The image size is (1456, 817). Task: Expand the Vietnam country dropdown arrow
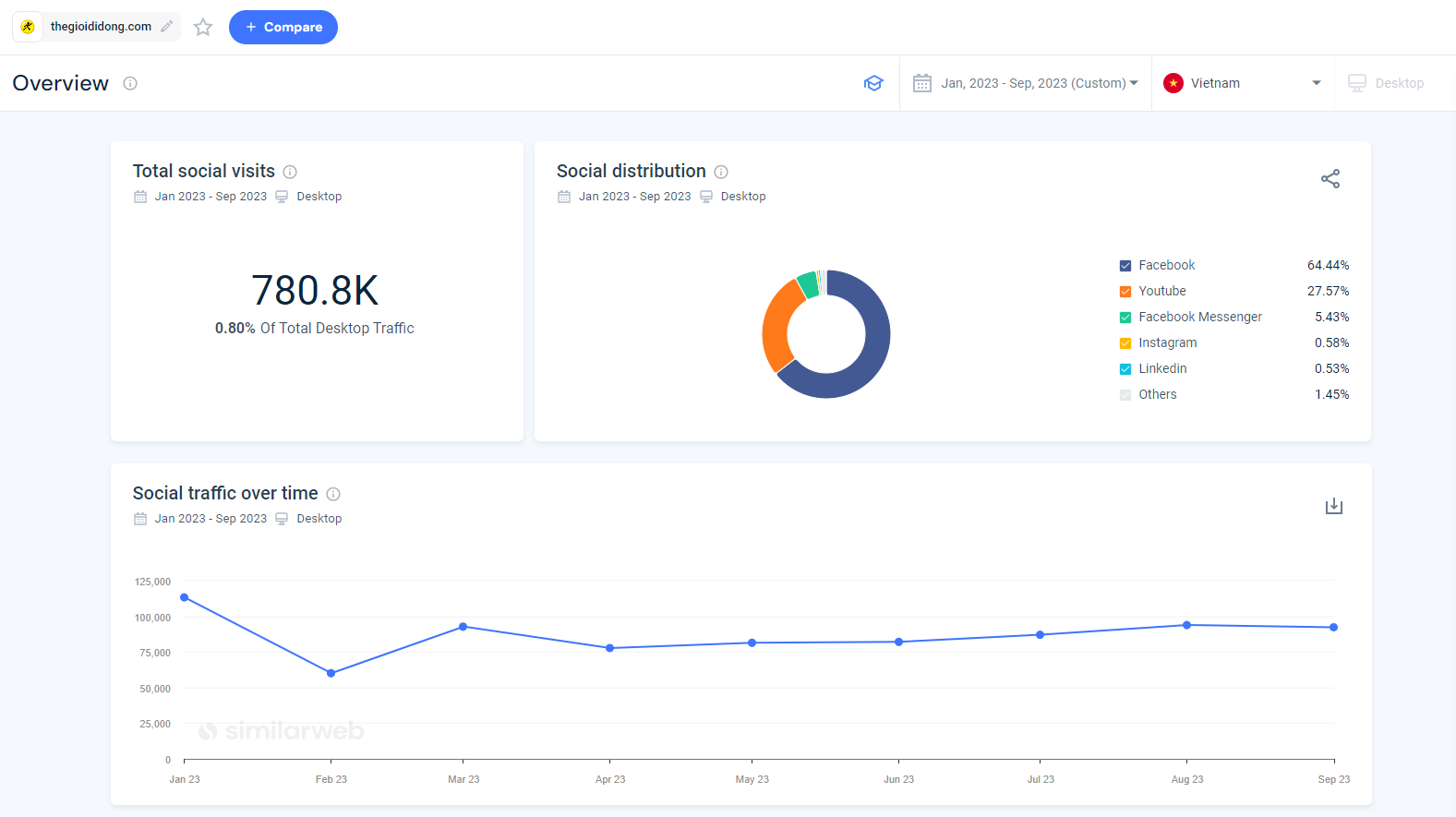click(1317, 83)
